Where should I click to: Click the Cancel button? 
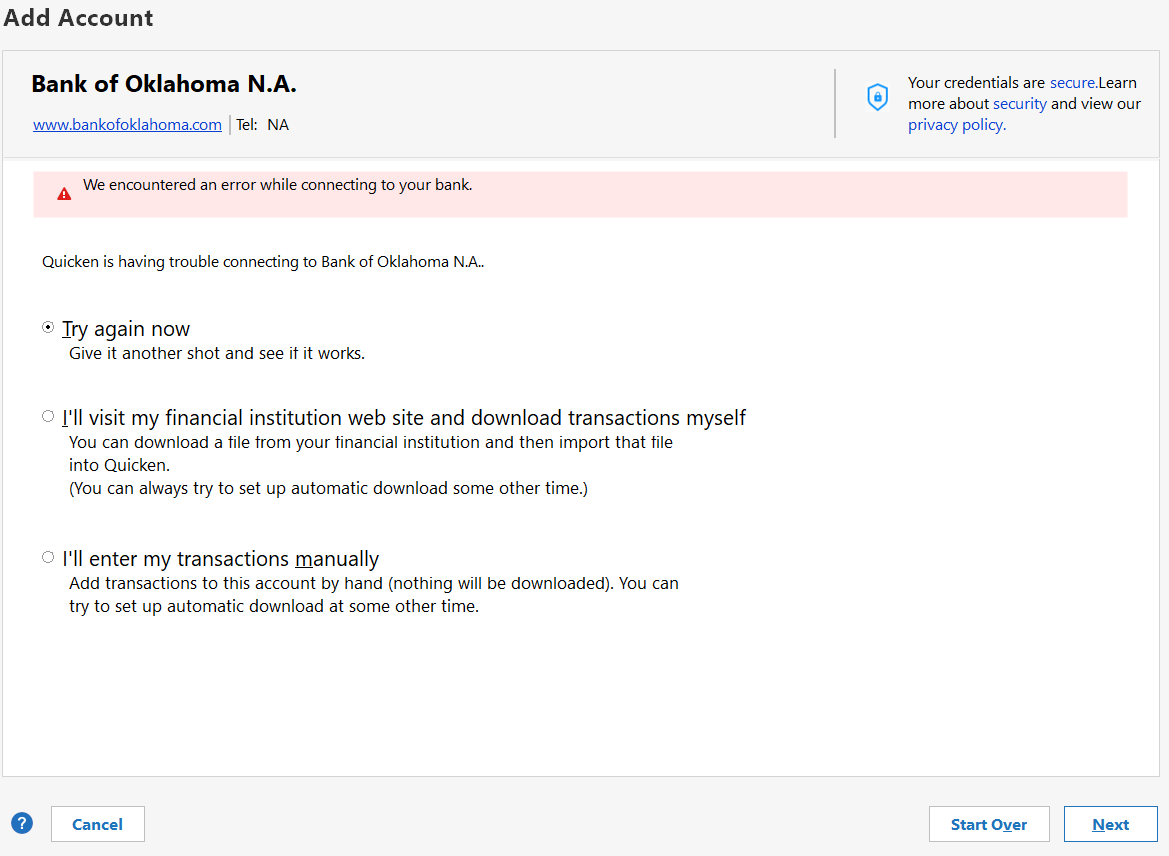click(98, 824)
